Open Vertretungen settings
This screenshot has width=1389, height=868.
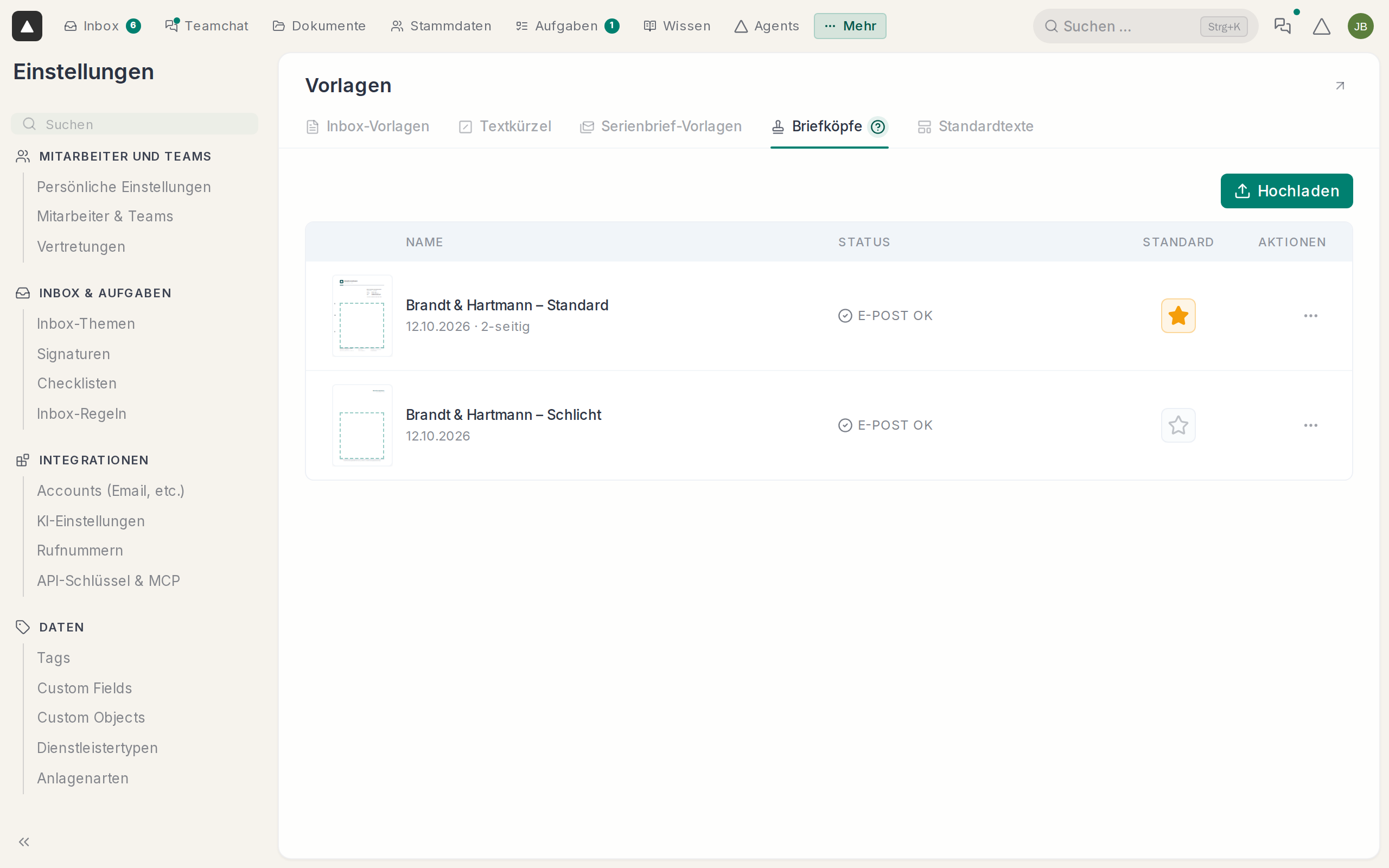point(81,247)
